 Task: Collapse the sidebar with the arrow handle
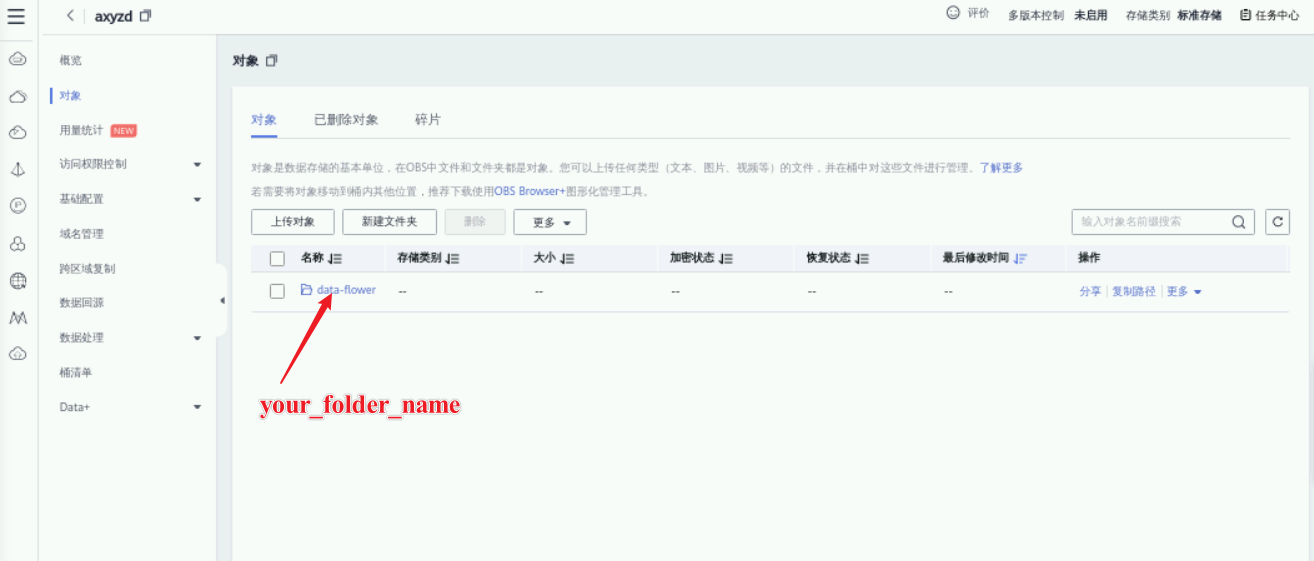221,301
